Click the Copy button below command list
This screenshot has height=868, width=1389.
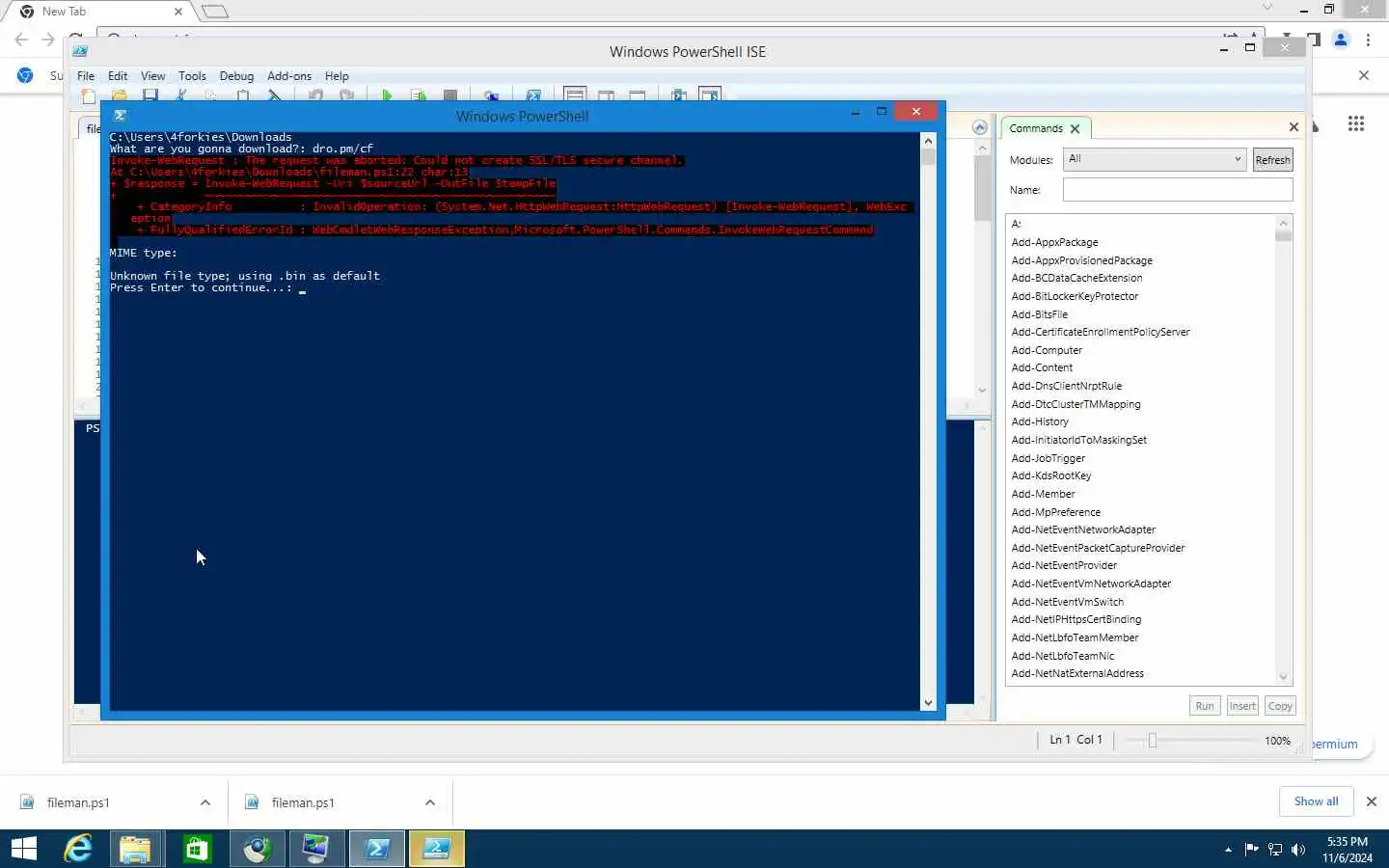pos(1280,706)
